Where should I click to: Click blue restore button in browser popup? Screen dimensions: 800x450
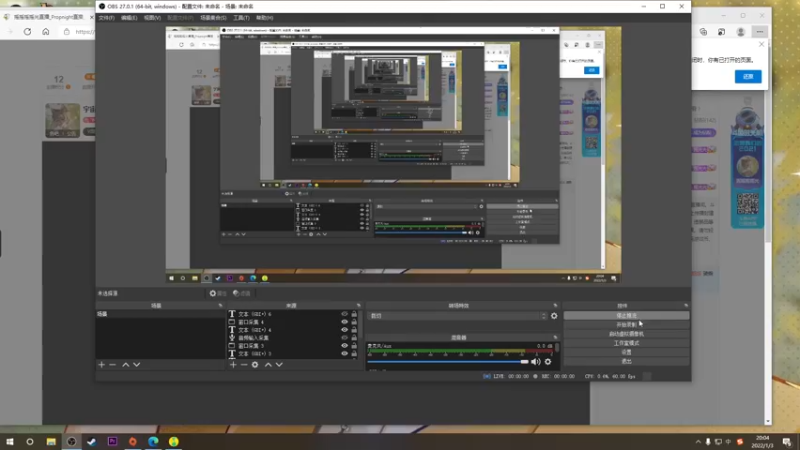tap(748, 77)
